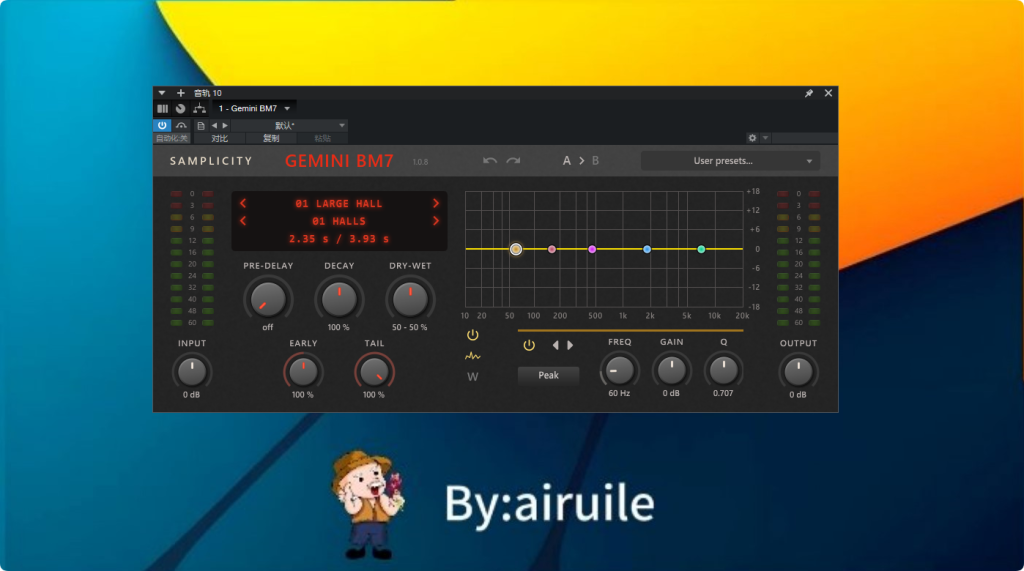Click the GAIN knob of EQ
Screen dimensions: 1024x571
(671, 370)
